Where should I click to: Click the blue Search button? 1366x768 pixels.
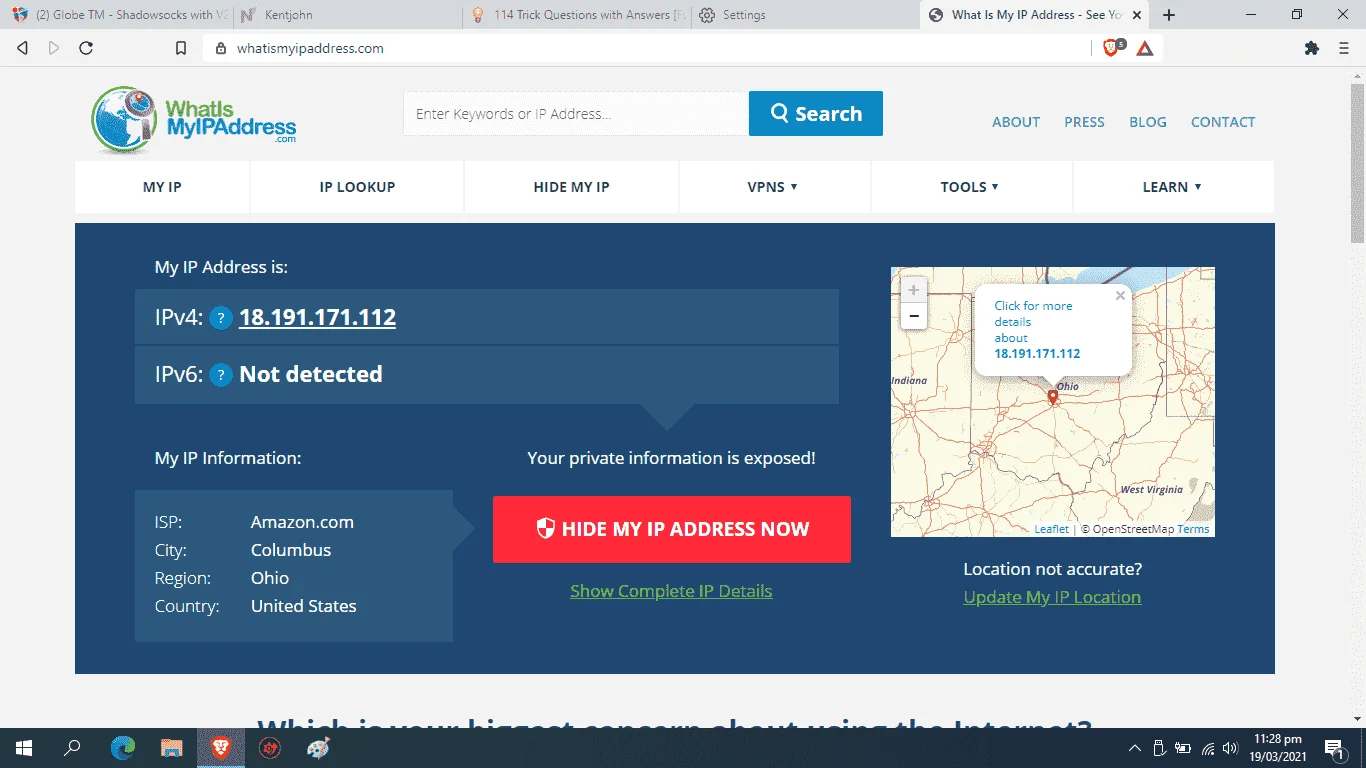(x=816, y=114)
